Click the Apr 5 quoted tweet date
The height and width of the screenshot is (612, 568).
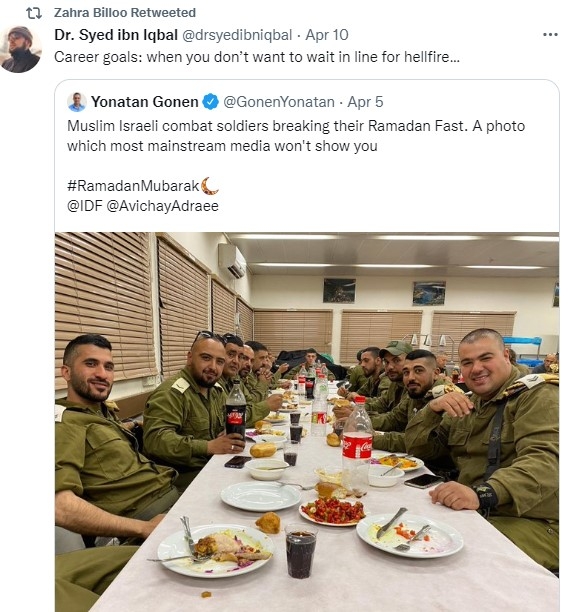[x=365, y=102]
